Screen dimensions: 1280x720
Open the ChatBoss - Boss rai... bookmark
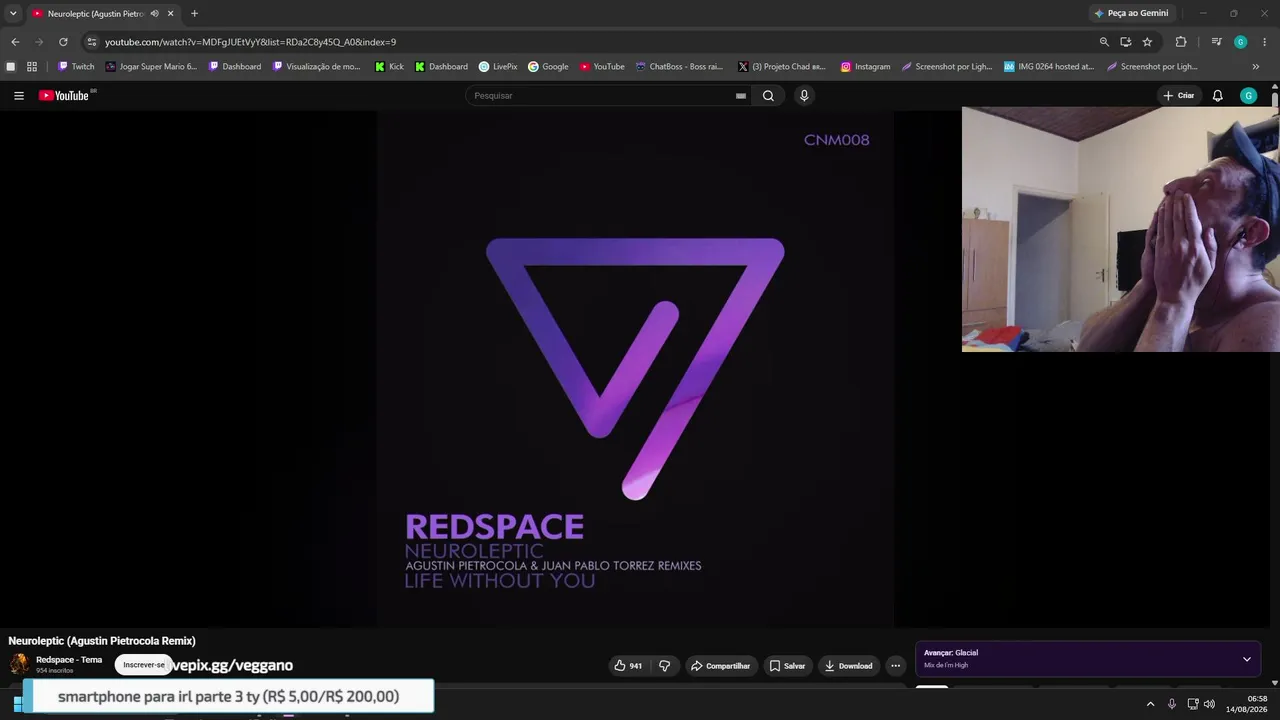point(678,67)
